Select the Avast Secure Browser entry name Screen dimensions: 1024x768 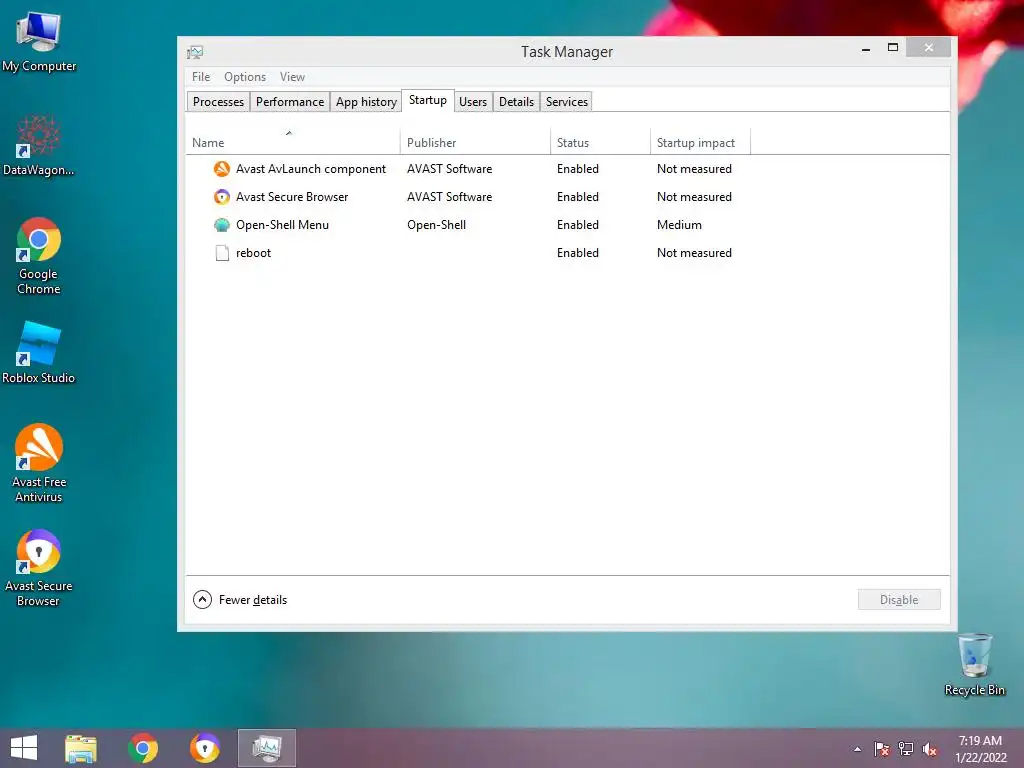click(292, 197)
